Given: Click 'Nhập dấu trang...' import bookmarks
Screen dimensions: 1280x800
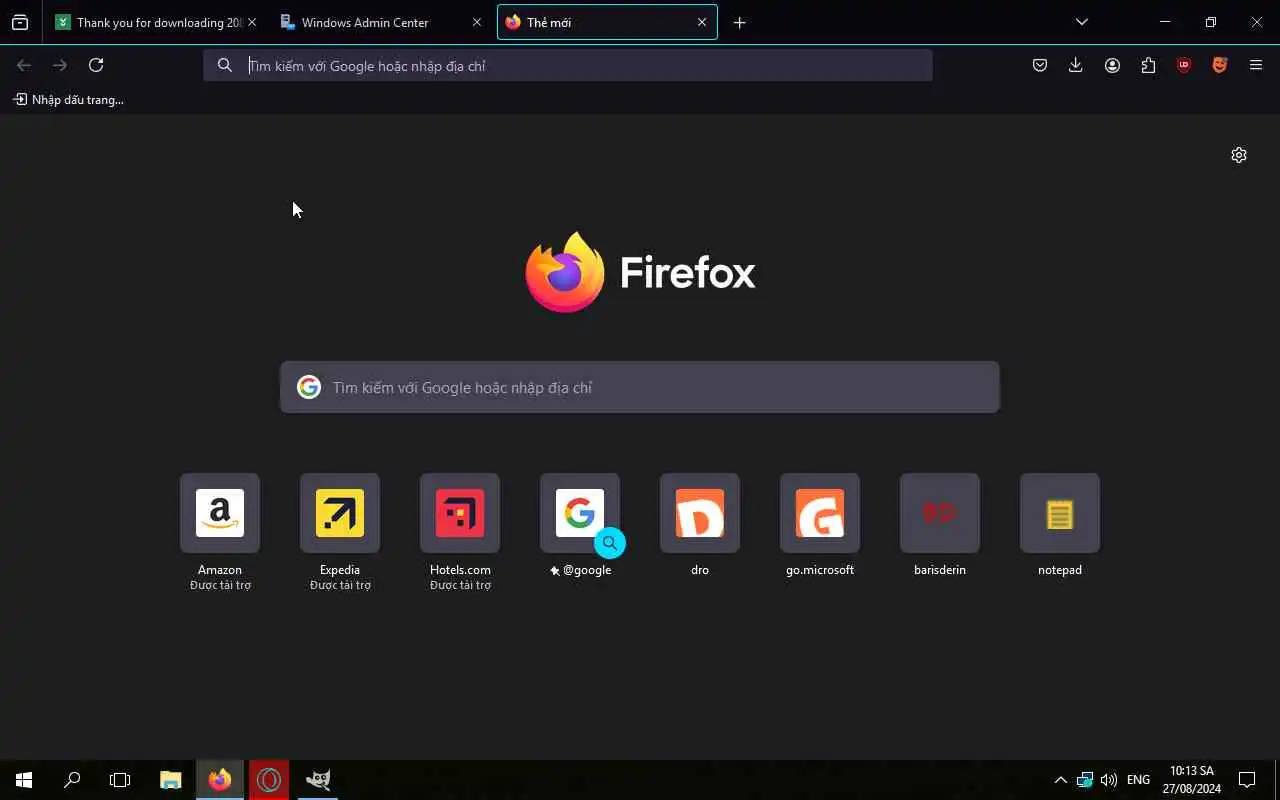Looking at the screenshot, I should click(68, 100).
